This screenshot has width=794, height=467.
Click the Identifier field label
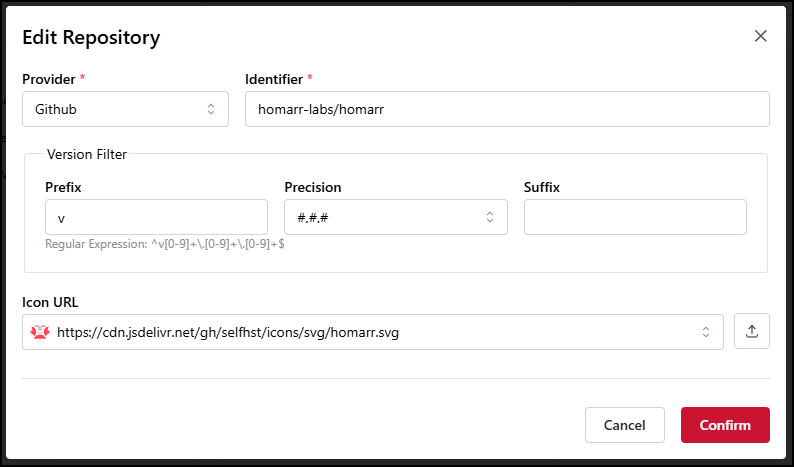tap(274, 78)
